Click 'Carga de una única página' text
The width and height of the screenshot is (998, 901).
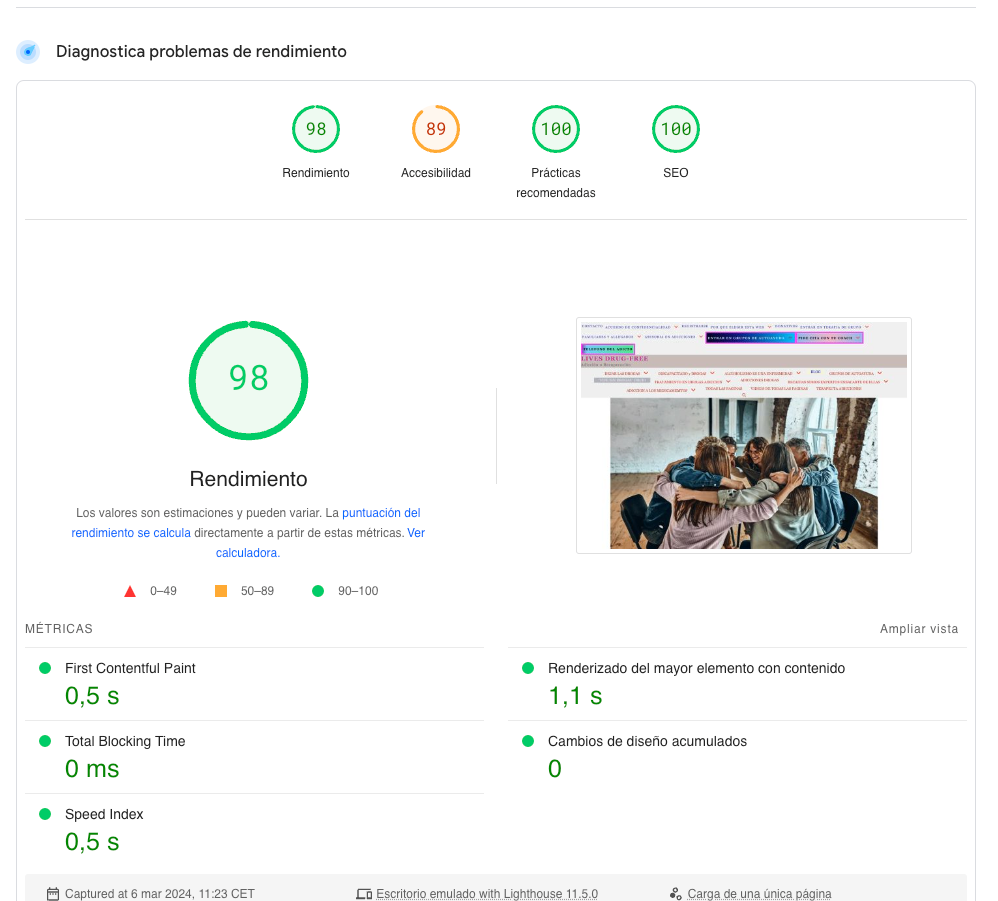coord(759,894)
